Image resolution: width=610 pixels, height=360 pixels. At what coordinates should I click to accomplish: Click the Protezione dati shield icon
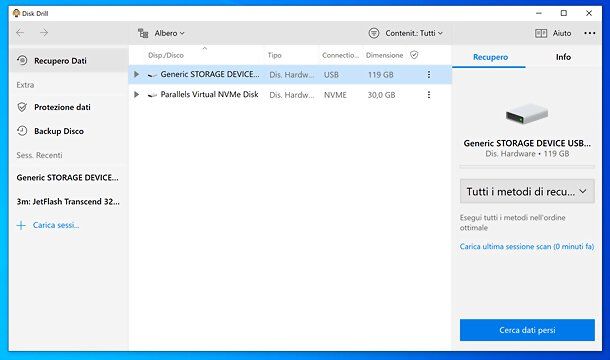click(22, 107)
